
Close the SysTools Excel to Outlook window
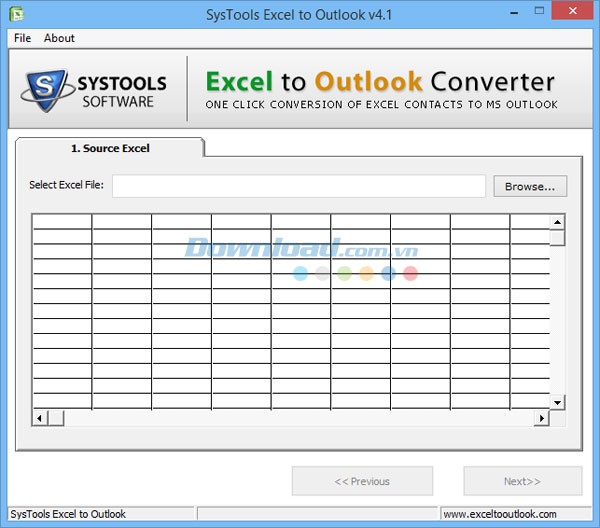(572, 11)
